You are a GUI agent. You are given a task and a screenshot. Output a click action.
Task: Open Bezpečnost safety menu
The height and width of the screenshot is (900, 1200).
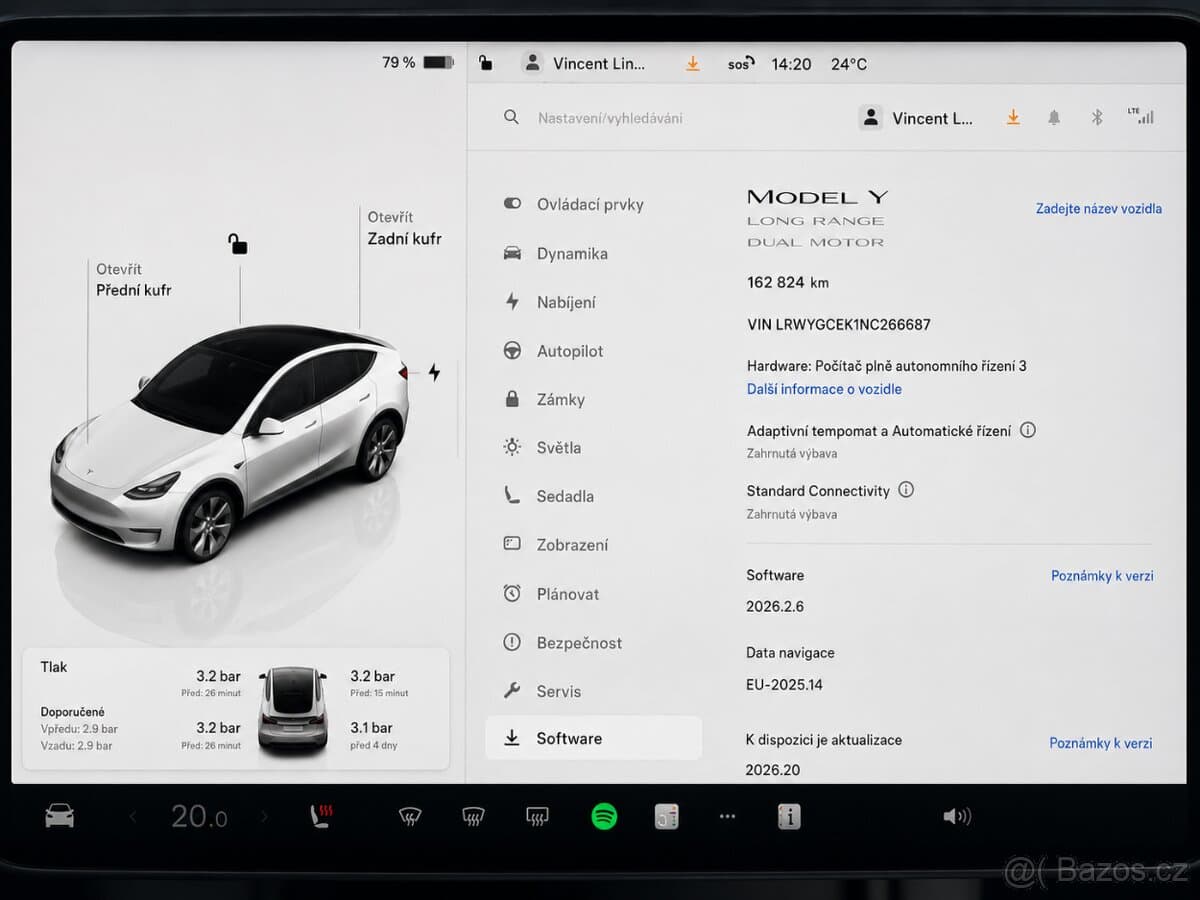click(x=593, y=643)
